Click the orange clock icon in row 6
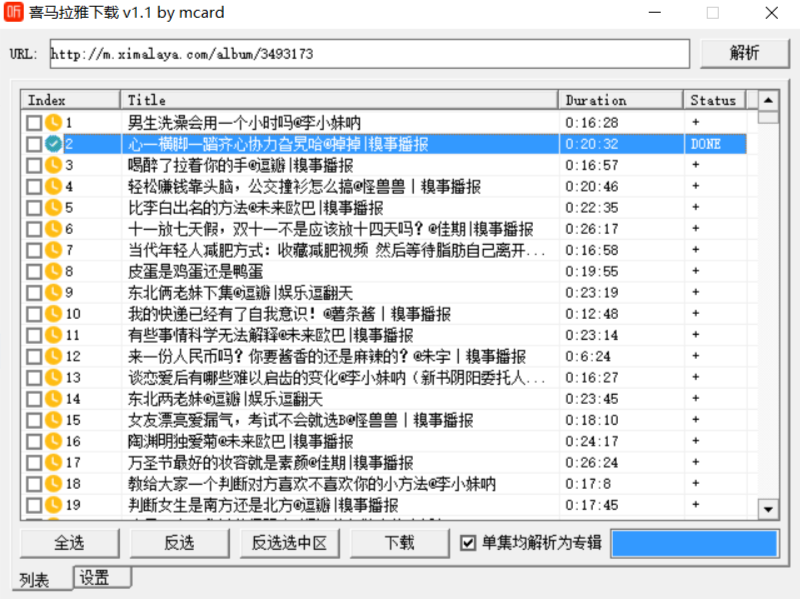Viewport: 800px width, 599px height. tap(53, 229)
